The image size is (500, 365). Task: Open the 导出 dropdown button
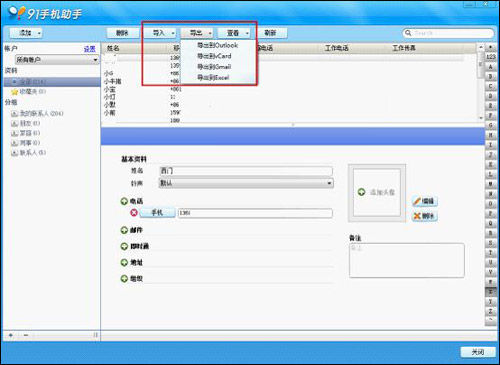click(x=197, y=33)
